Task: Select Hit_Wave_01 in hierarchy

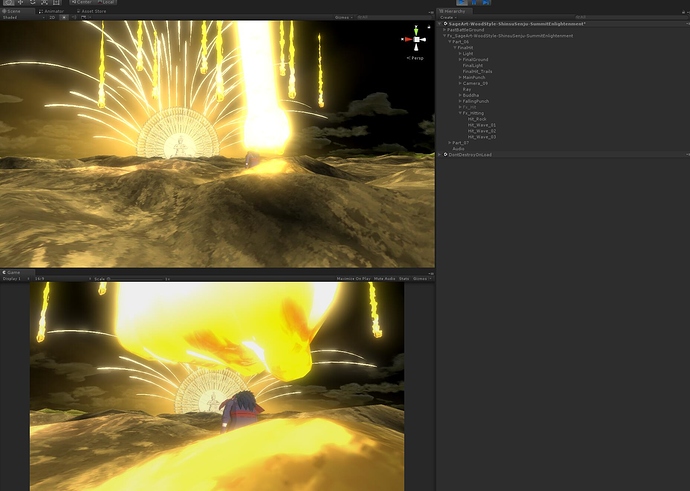Action: click(x=482, y=125)
